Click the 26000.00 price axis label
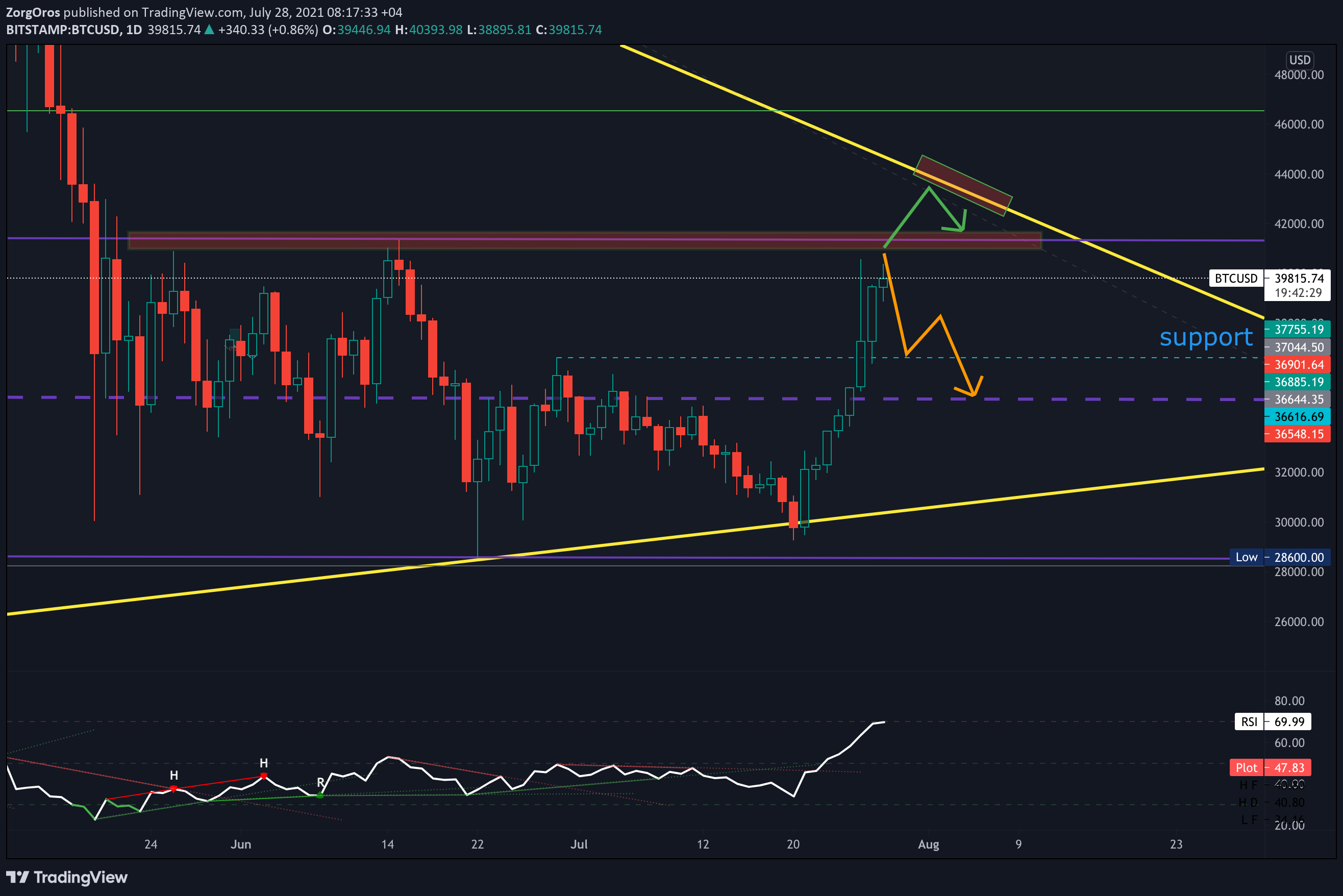Viewport: 1343px width, 896px height. pos(1299,621)
